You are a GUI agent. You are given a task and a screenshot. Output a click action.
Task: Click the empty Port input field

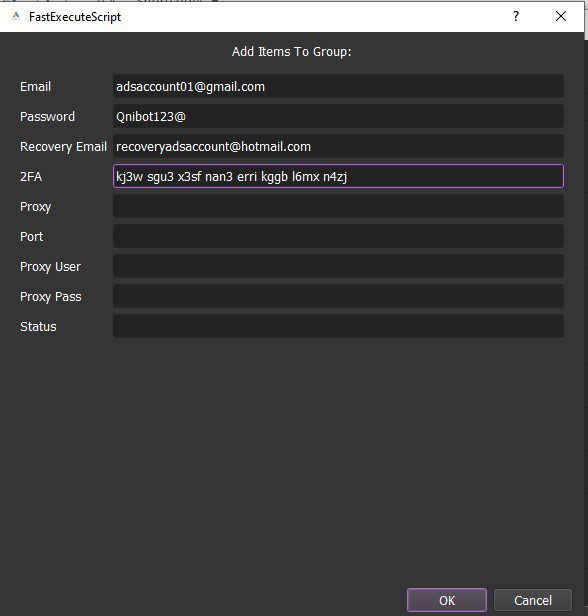(338, 236)
